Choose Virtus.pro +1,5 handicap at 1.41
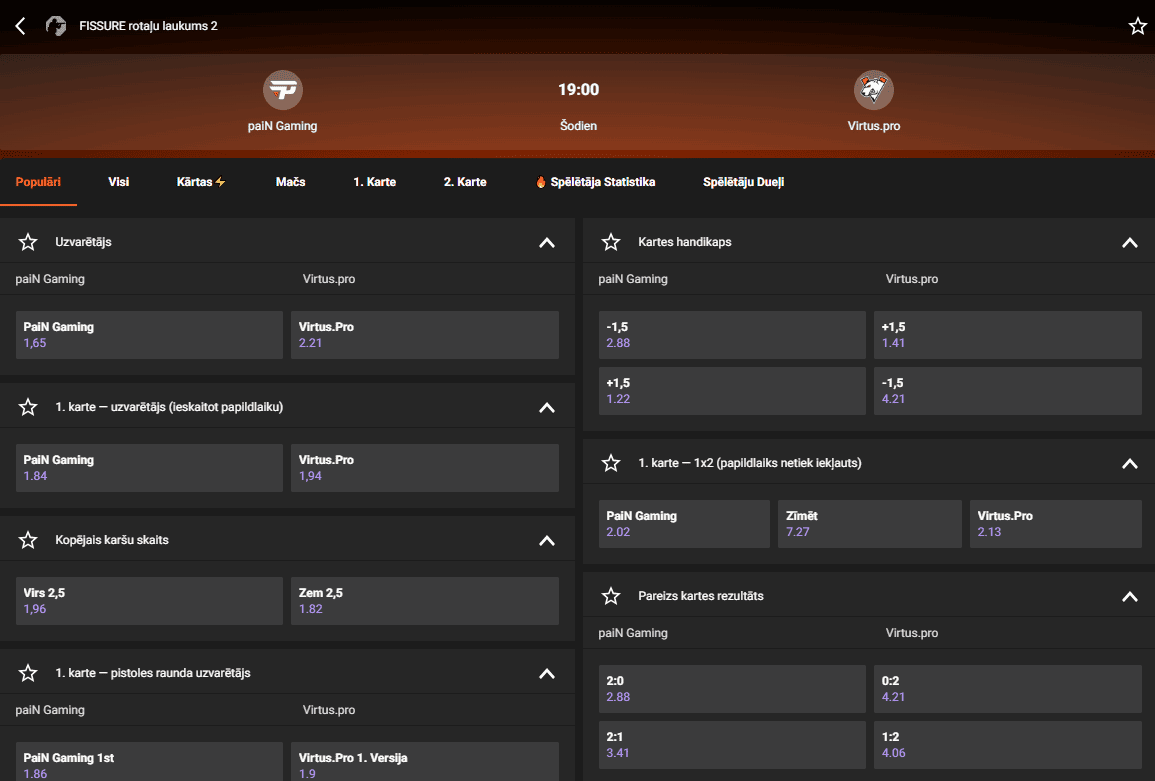Viewport: 1155px width, 781px height. coord(1008,335)
